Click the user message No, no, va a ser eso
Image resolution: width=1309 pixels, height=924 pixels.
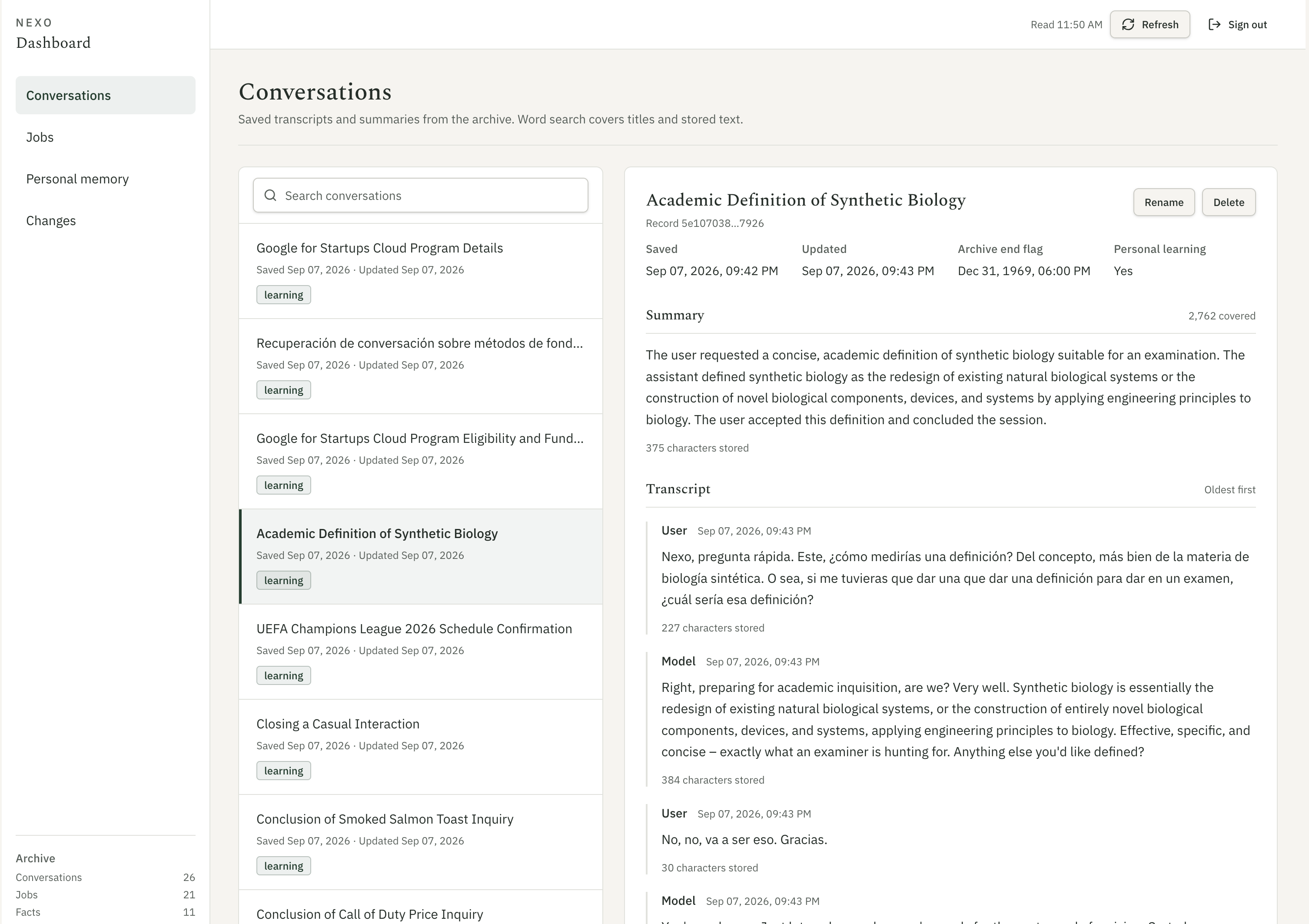744,840
